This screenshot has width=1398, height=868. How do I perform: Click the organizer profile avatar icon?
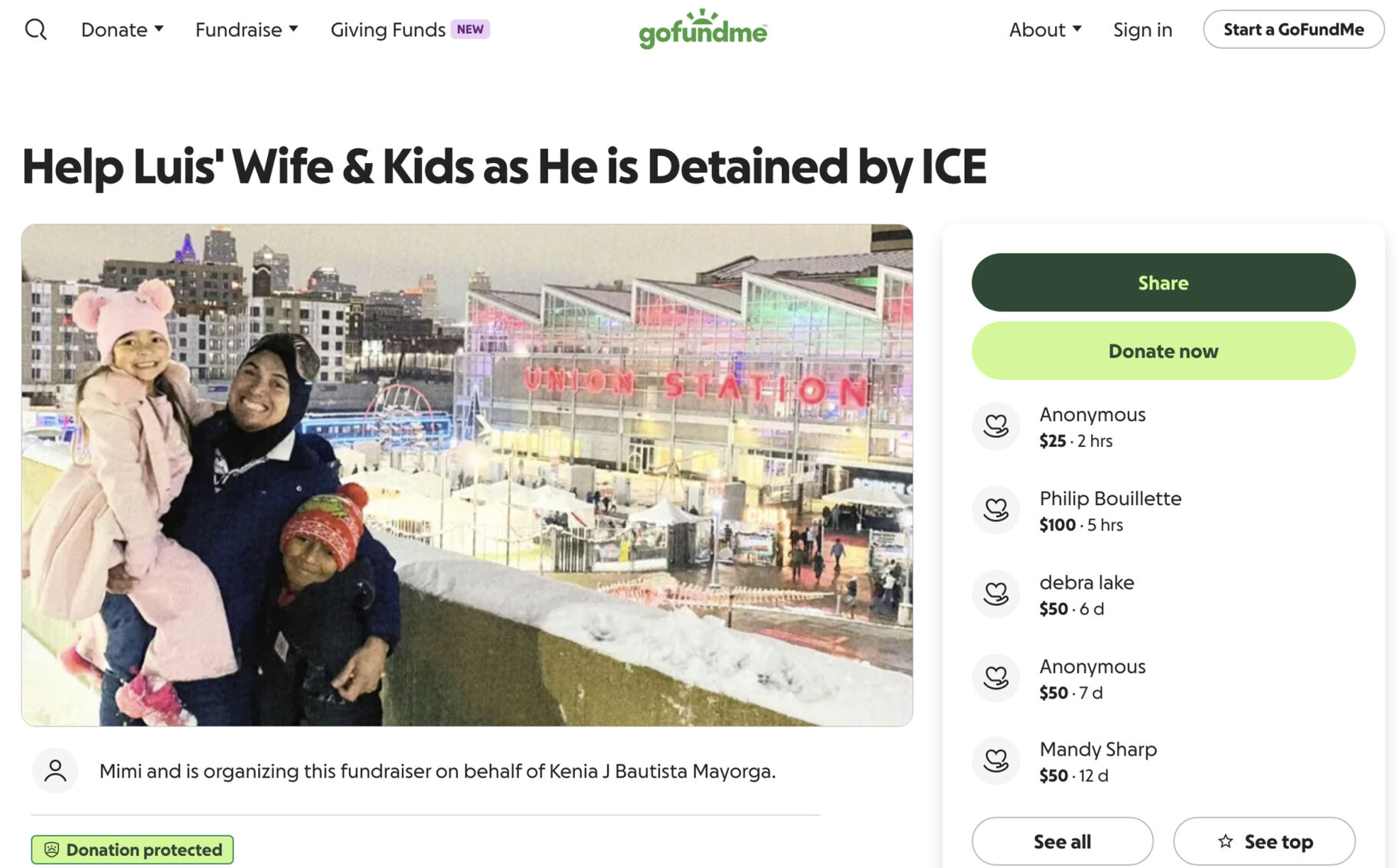tap(55, 770)
